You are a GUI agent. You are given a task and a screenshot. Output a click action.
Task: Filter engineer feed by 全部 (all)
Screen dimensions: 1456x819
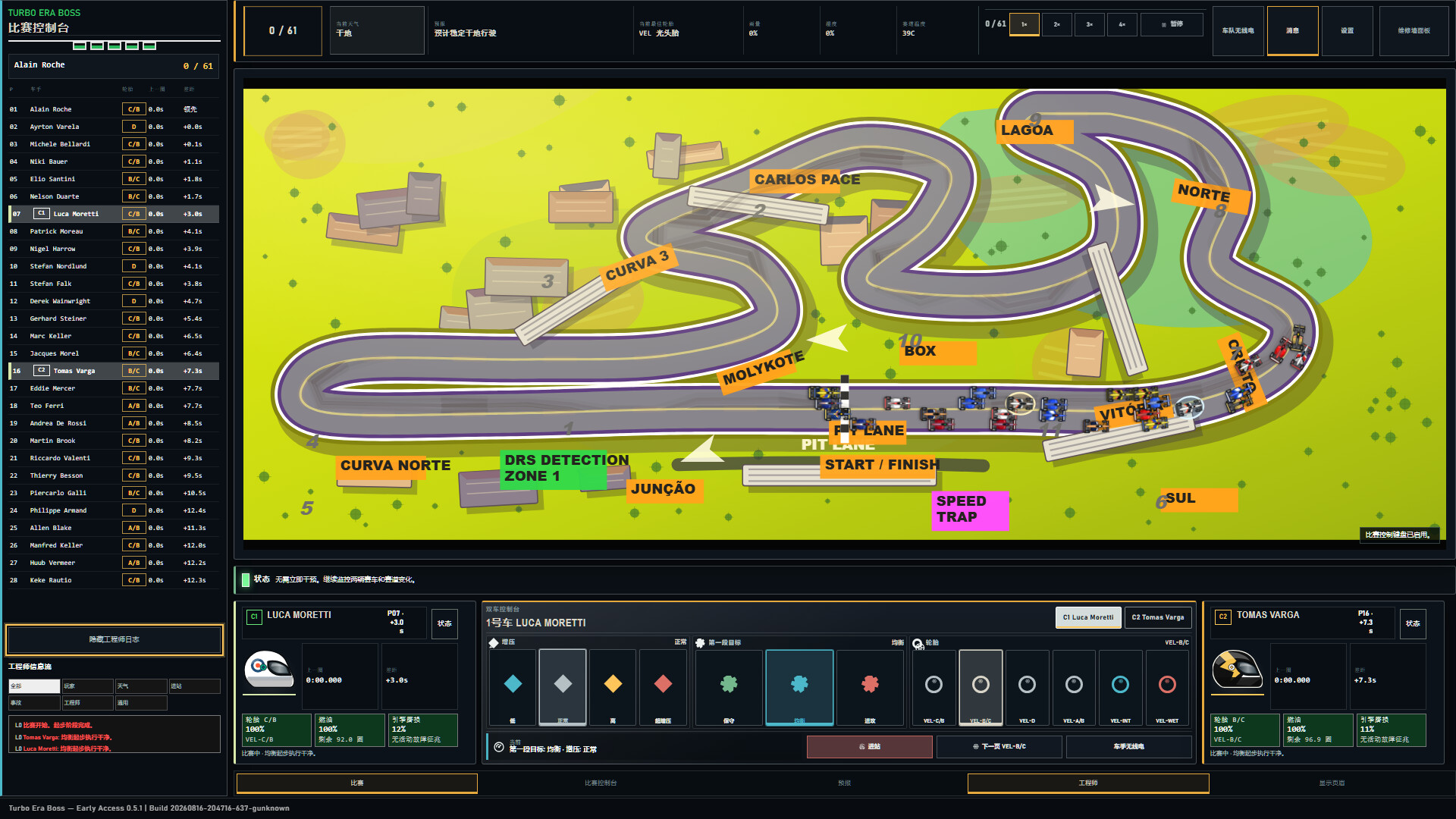point(34,686)
